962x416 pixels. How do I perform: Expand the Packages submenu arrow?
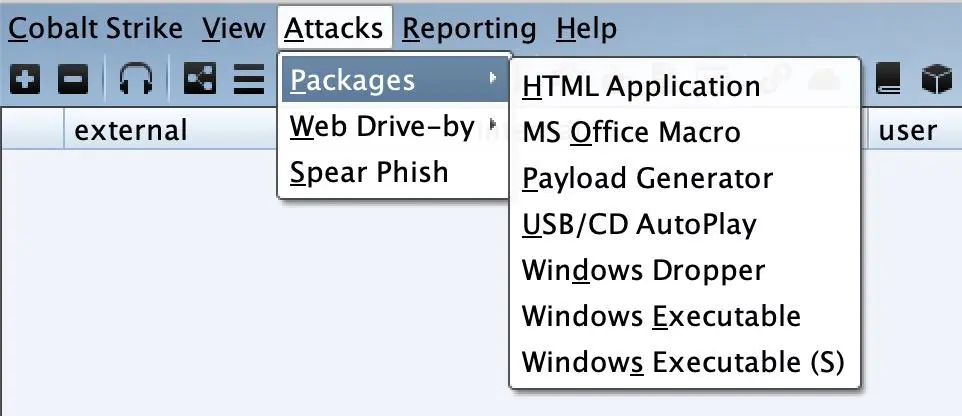tap(492, 78)
